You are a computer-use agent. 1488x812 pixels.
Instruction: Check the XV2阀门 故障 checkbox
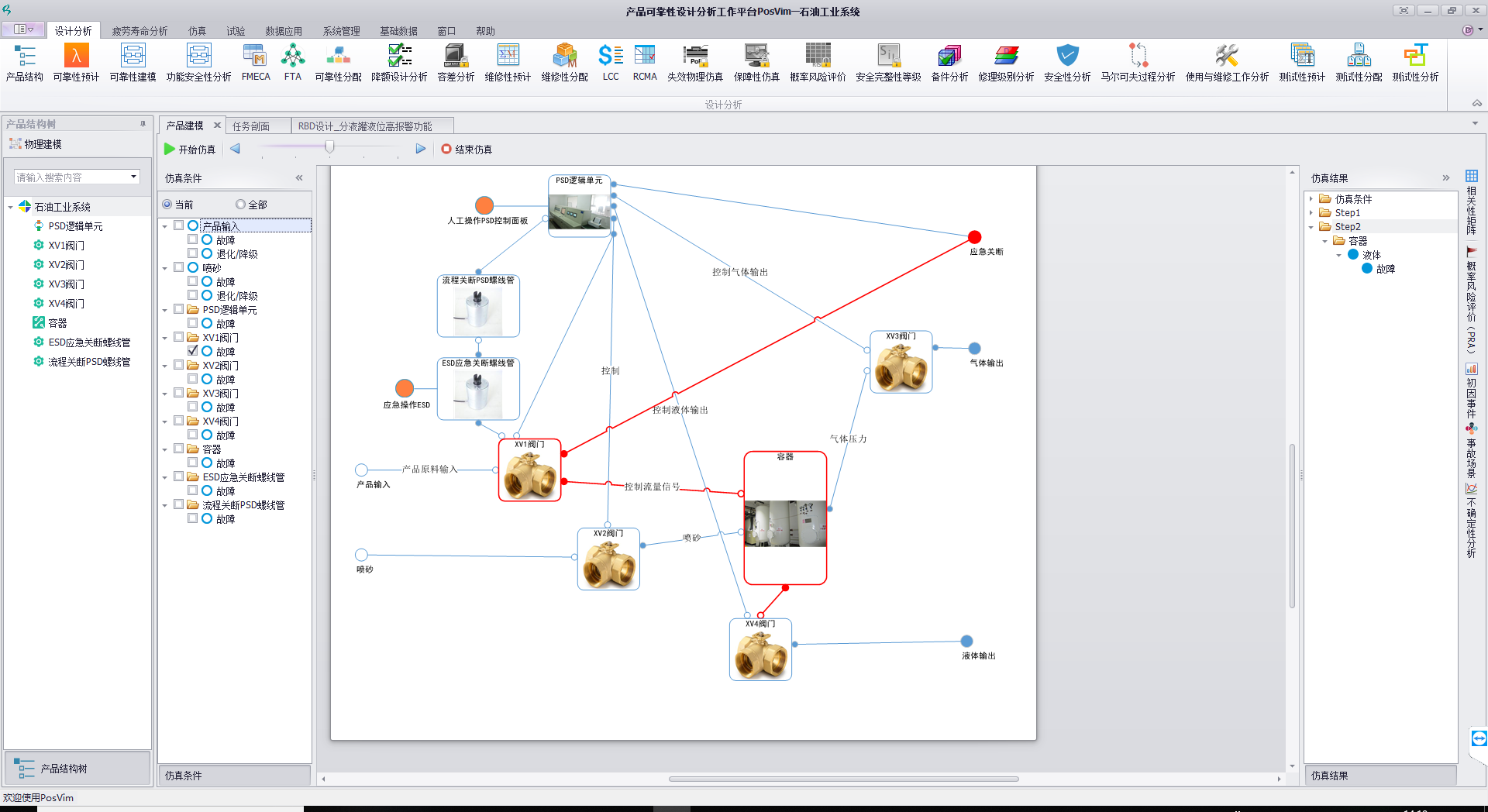192,379
